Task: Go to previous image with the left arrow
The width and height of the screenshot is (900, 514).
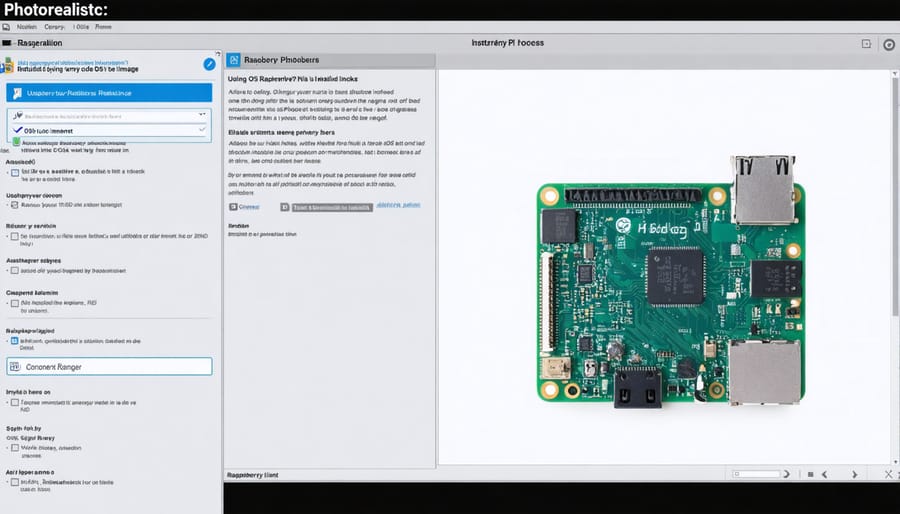Action: click(825, 474)
